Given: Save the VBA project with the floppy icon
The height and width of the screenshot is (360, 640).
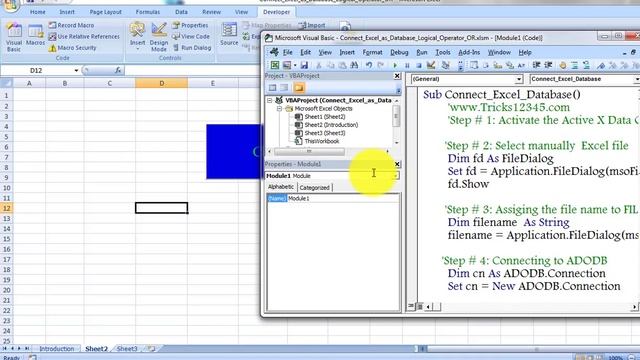Looking at the screenshot, I should click(x=304, y=65).
